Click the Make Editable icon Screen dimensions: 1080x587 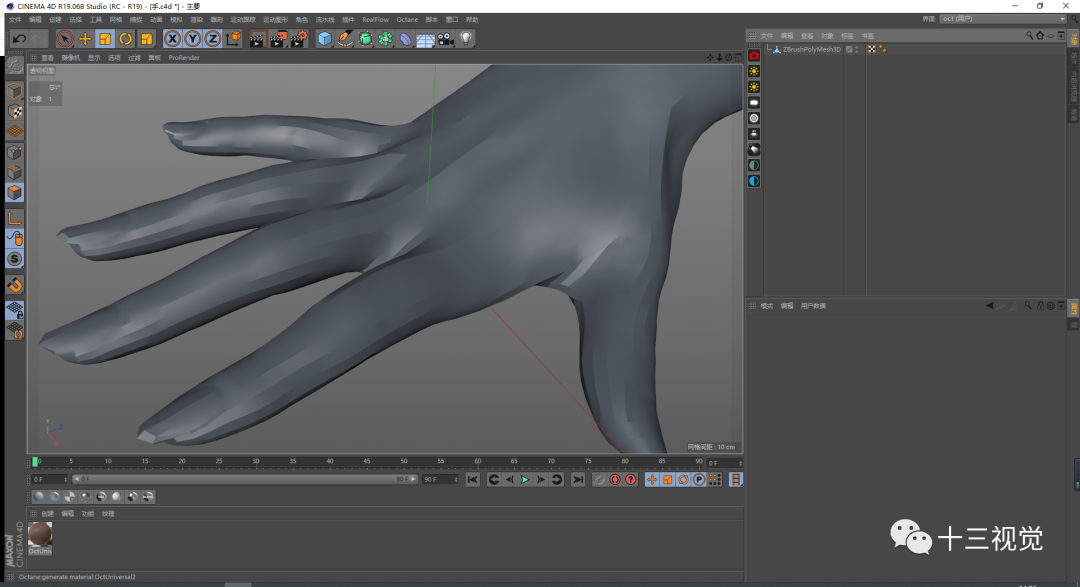(x=14, y=66)
